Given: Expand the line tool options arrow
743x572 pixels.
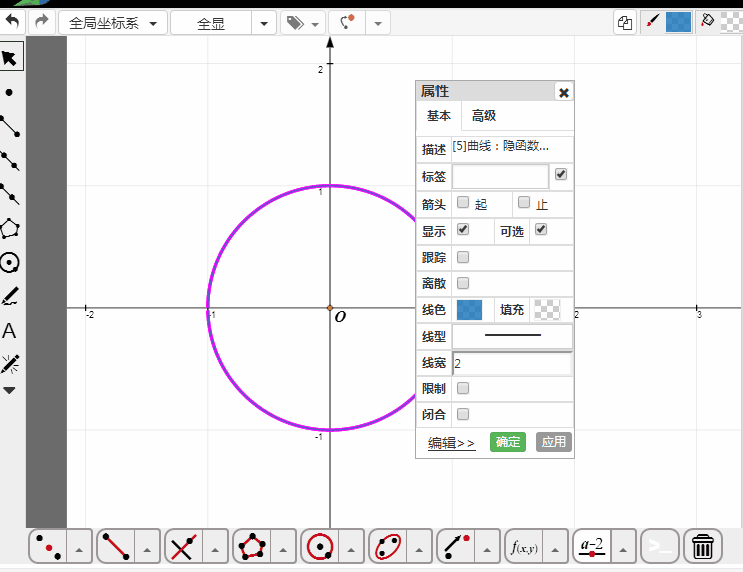Looking at the screenshot, I should (x=147, y=550).
